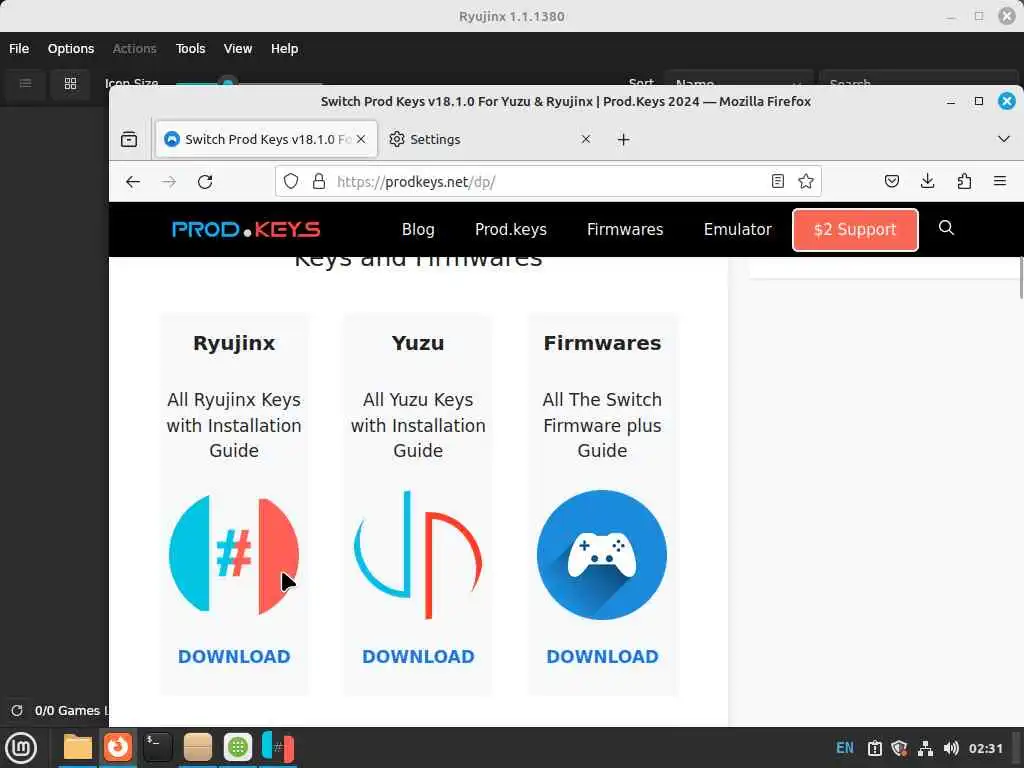The image size is (1024, 768).
Task: Open the Ryujinx File menu
Action: coord(19,48)
